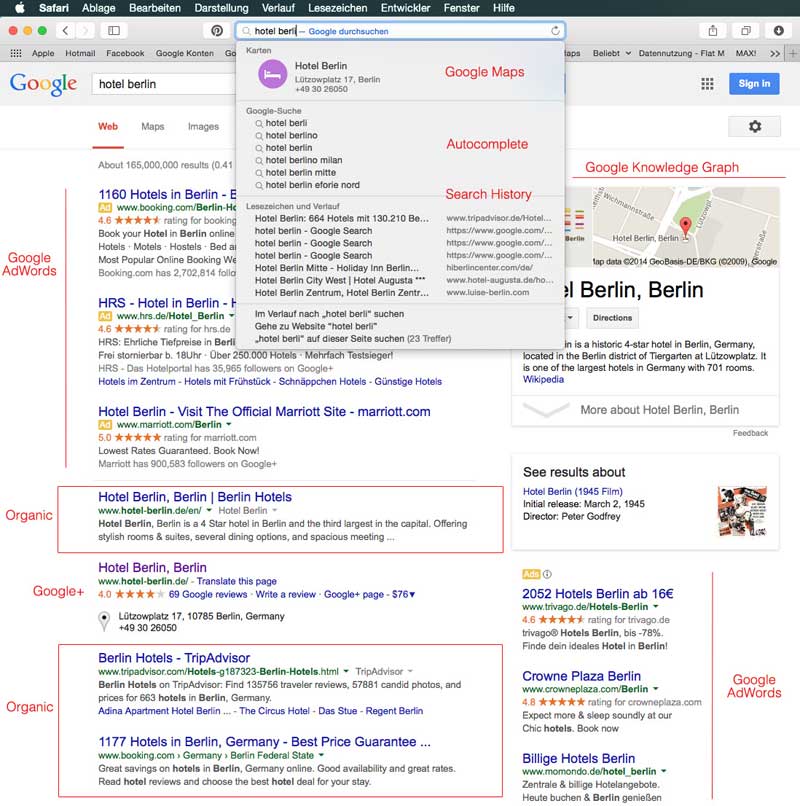The width and height of the screenshot is (800, 806).
Task: Select 'hotel berlin eforie nord' suggestion
Action: (313, 185)
